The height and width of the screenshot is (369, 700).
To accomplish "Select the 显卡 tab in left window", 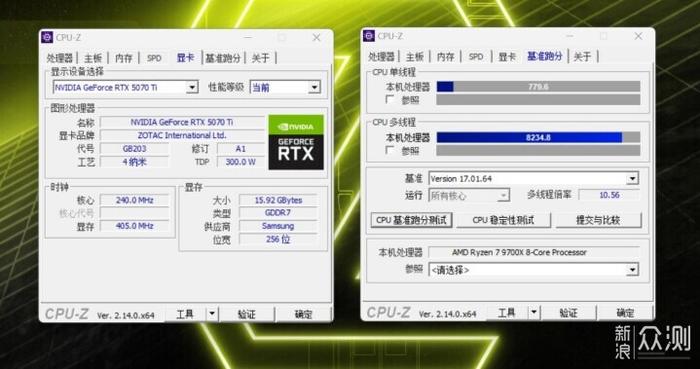I will pyautogui.click(x=185, y=58).
